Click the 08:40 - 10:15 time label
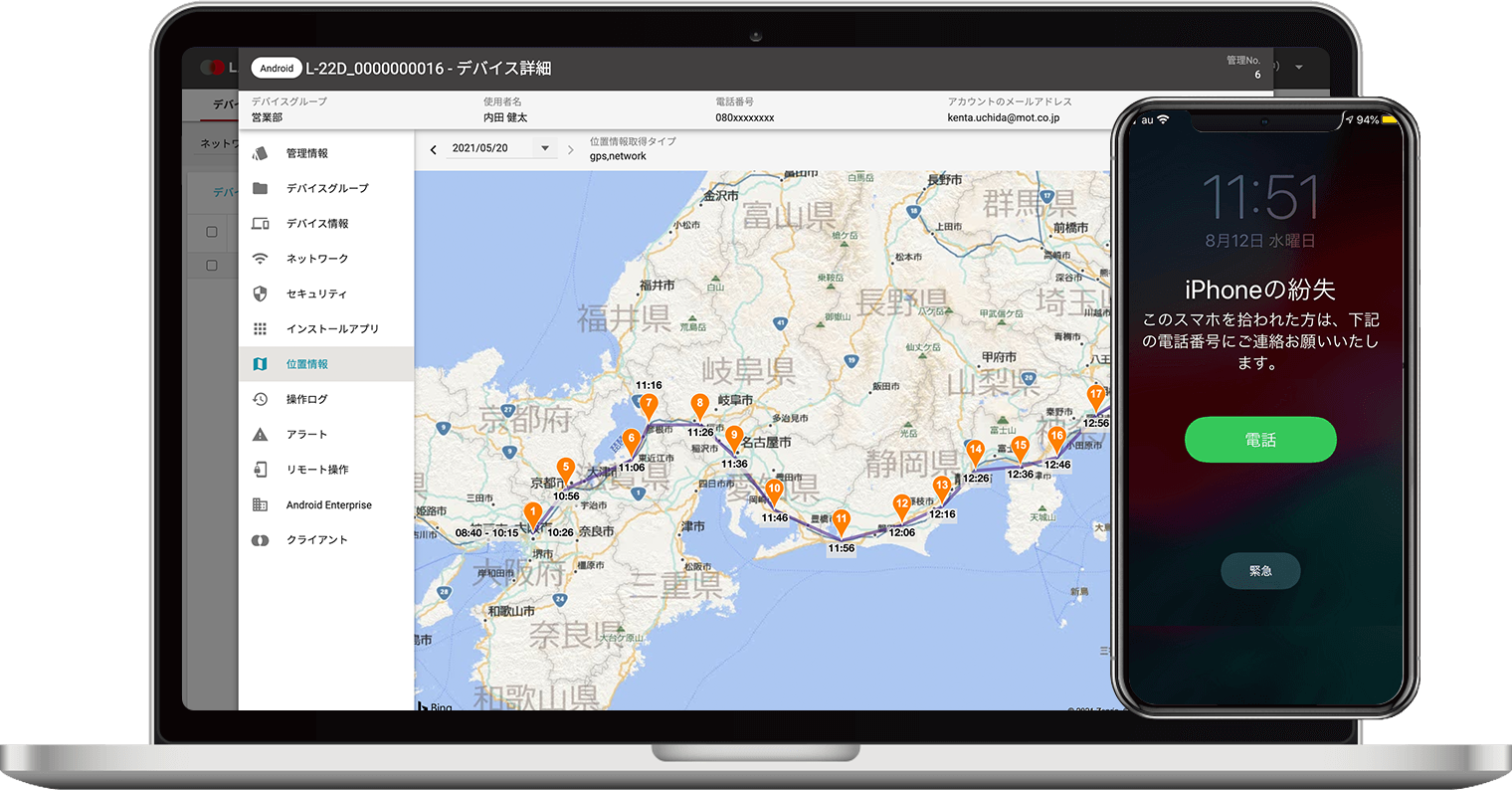This screenshot has width=1512, height=790. point(486,532)
